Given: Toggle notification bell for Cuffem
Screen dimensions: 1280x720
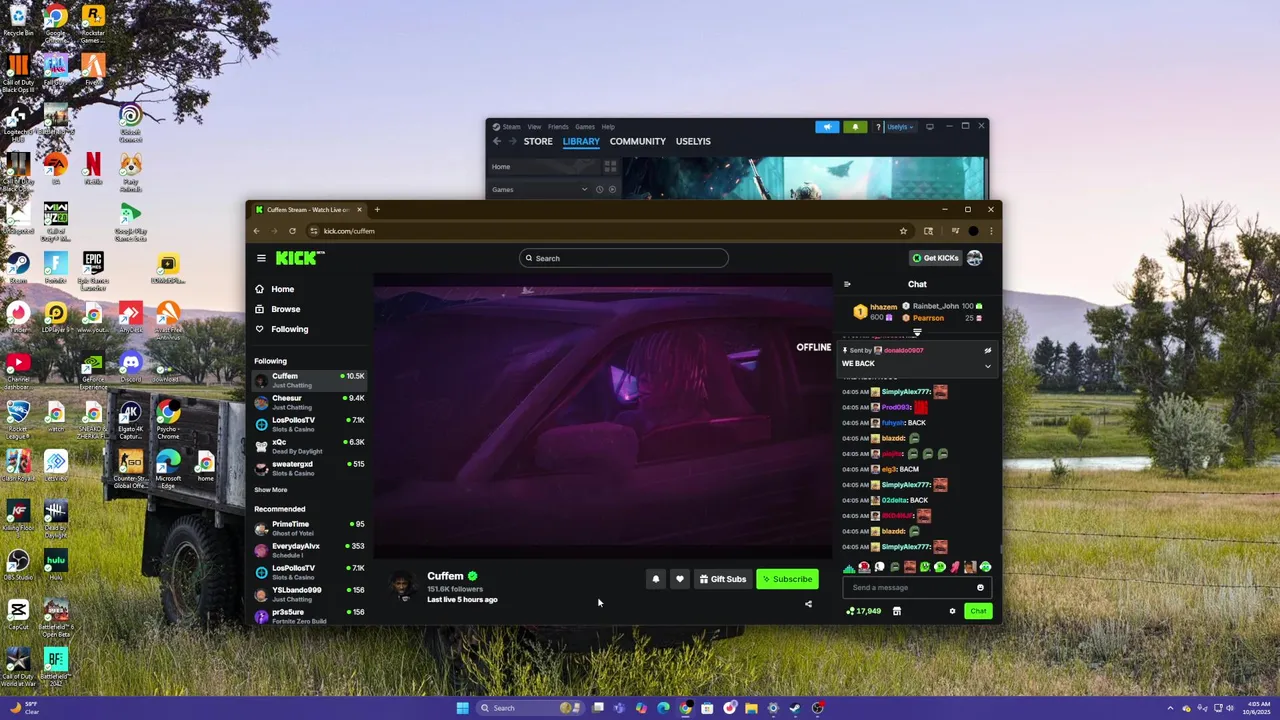Looking at the screenshot, I should click(x=656, y=579).
